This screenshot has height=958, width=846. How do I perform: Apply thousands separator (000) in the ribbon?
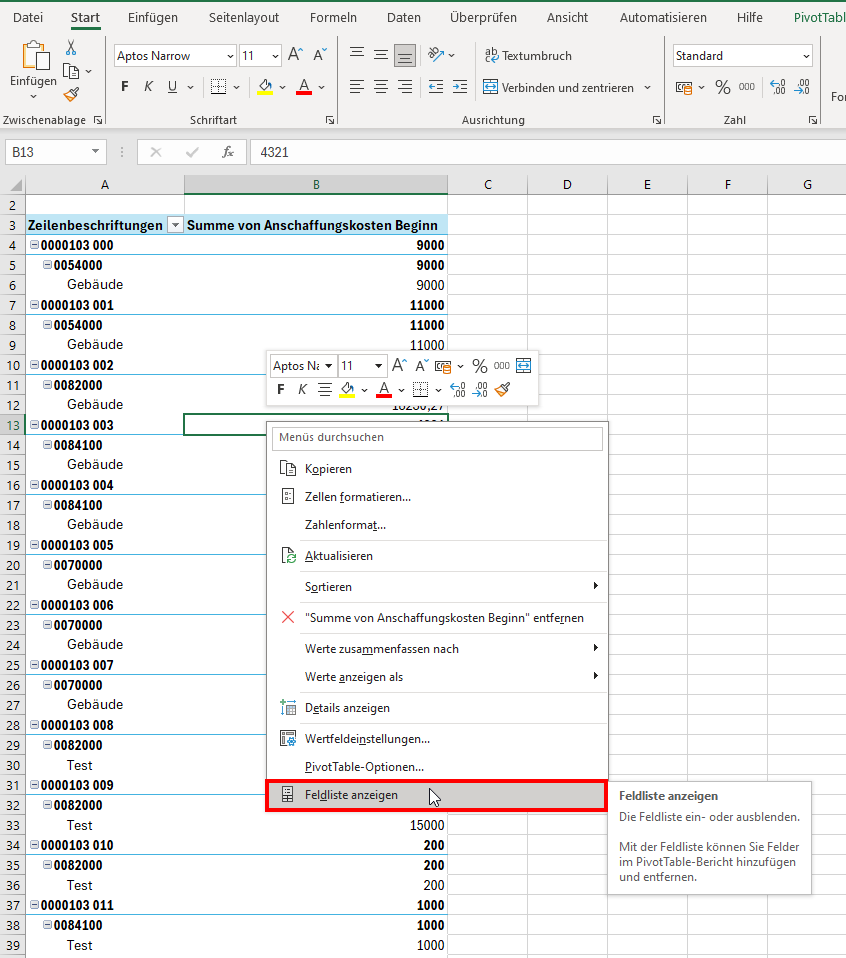pos(746,87)
